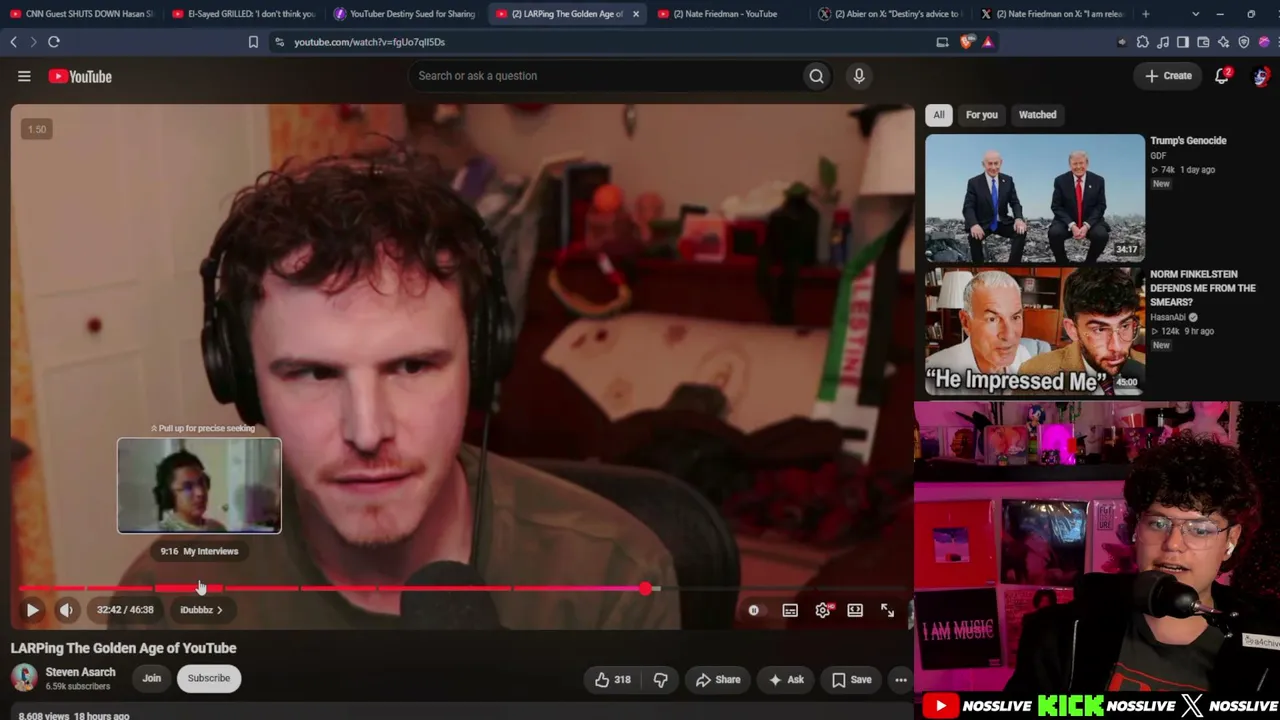
Task: Click the site information icon before URL
Action: point(280,42)
